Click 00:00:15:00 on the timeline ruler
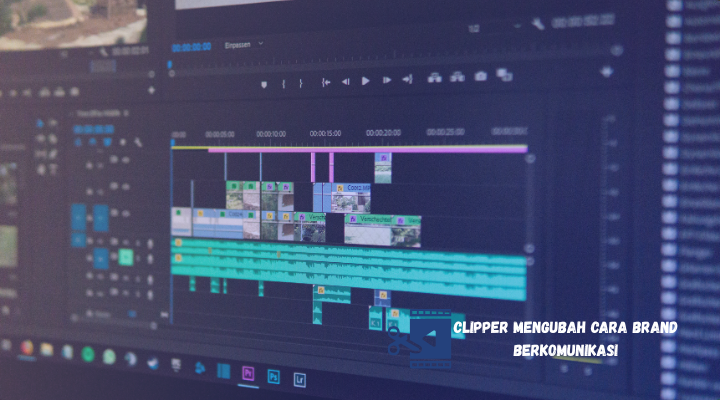Screen dimensions: 720x400 tap(325, 133)
